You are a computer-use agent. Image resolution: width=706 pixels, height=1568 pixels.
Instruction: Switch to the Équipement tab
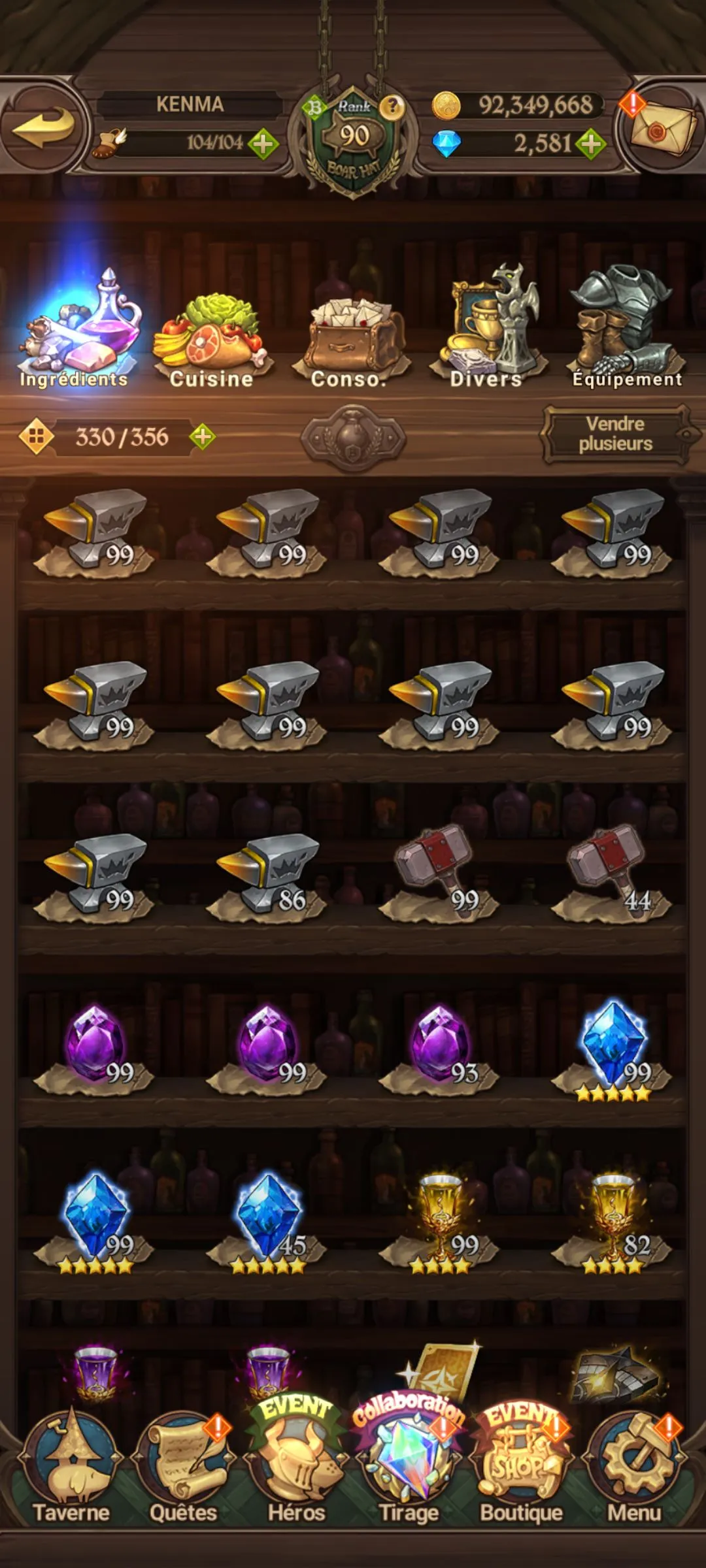pyautogui.click(x=626, y=329)
